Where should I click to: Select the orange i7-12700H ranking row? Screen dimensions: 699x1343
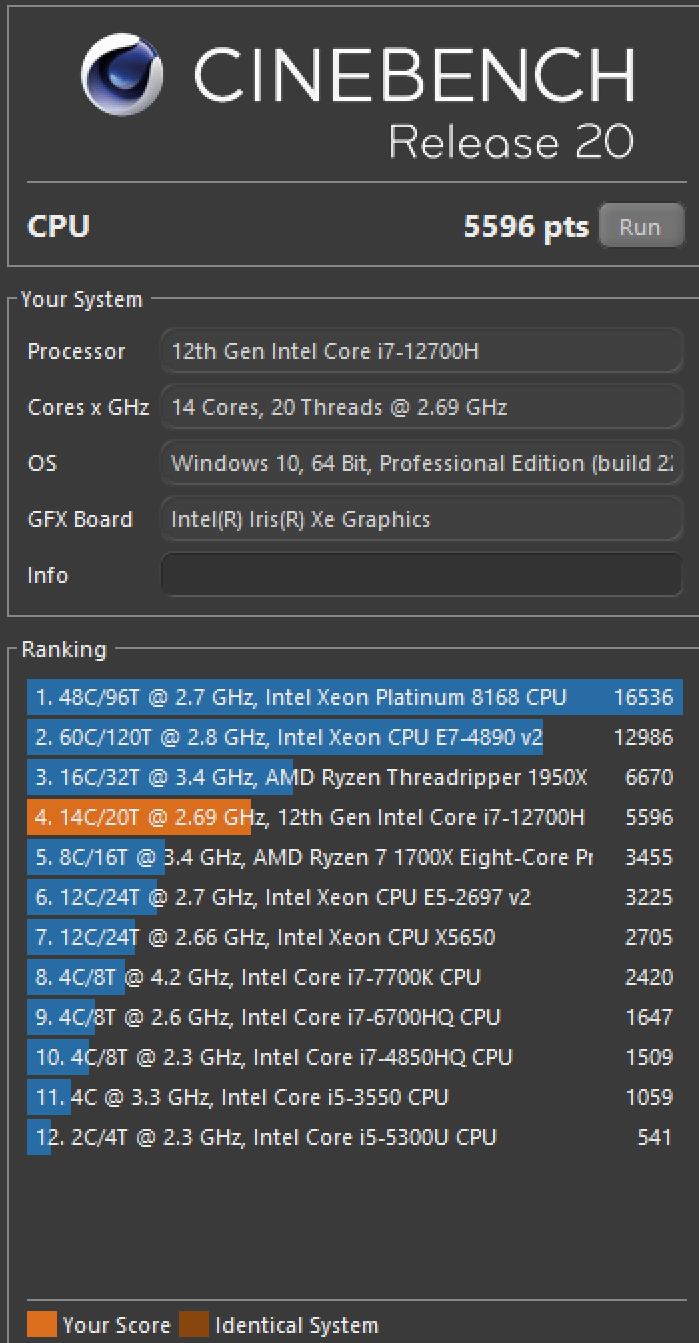pos(354,817)
